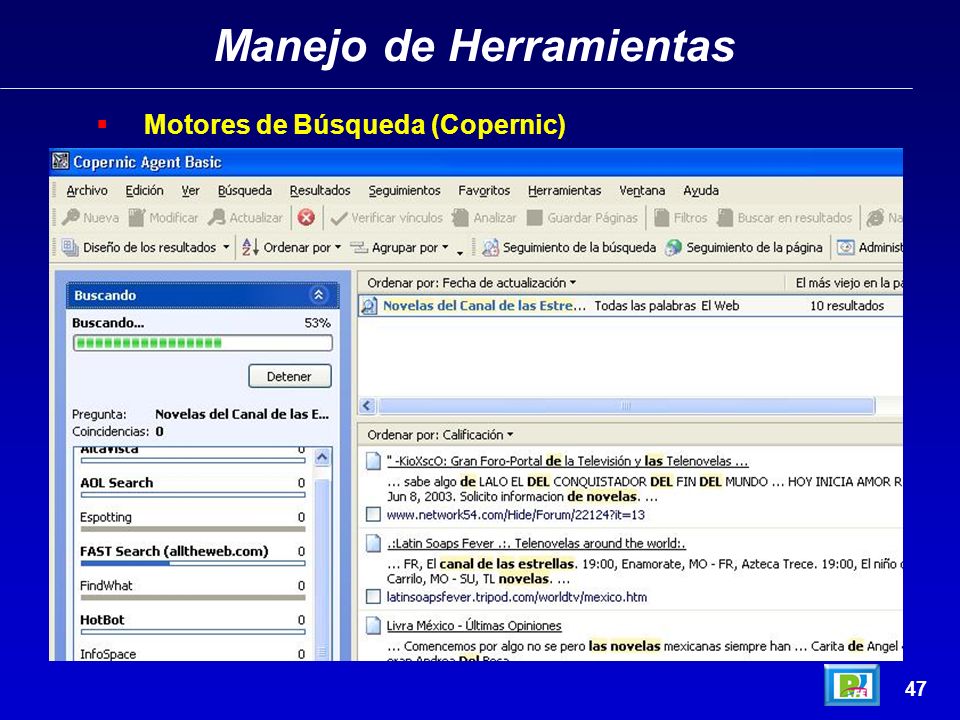Click the Filtros toolbar icon
Image resolution: width=960 pixels, height=720 pixels.
[661, 217]
